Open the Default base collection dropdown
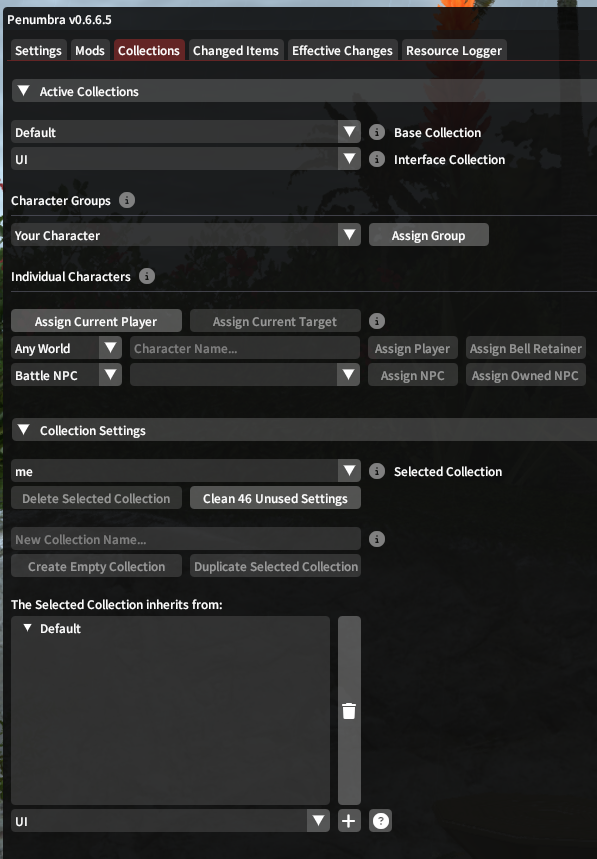Viewport: 597px width, 859px height. 186,132
